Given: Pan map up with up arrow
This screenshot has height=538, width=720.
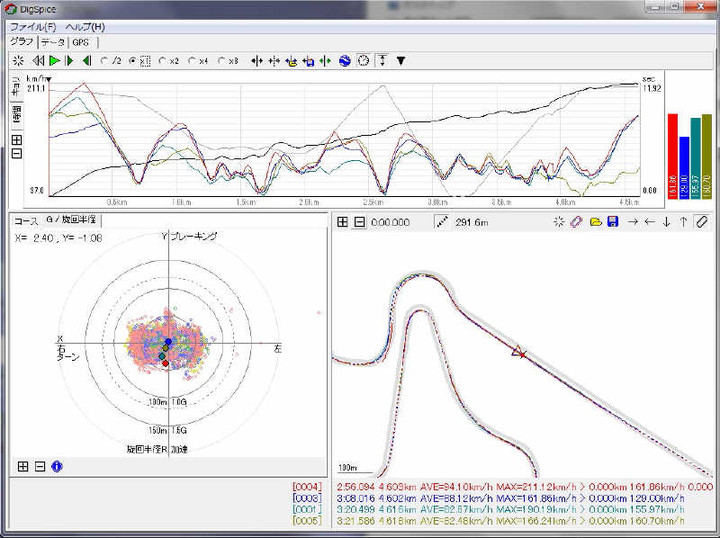Looking at the screenshot, I should [x=683, y=222].
